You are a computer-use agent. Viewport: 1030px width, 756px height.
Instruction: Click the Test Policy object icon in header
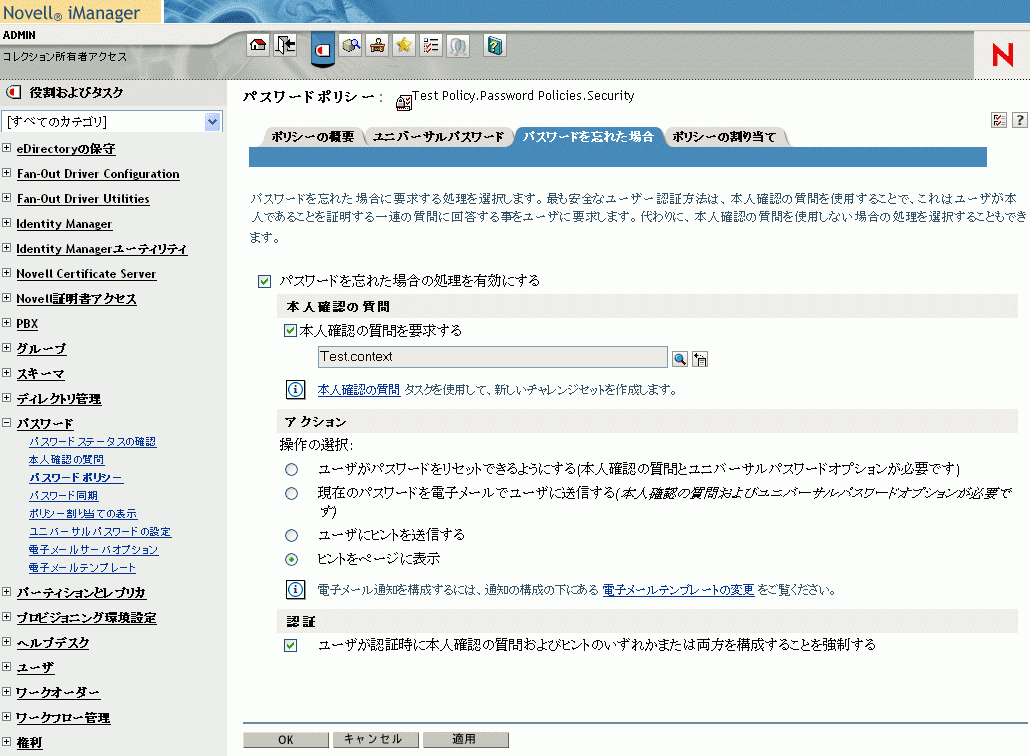pos(404,102)
